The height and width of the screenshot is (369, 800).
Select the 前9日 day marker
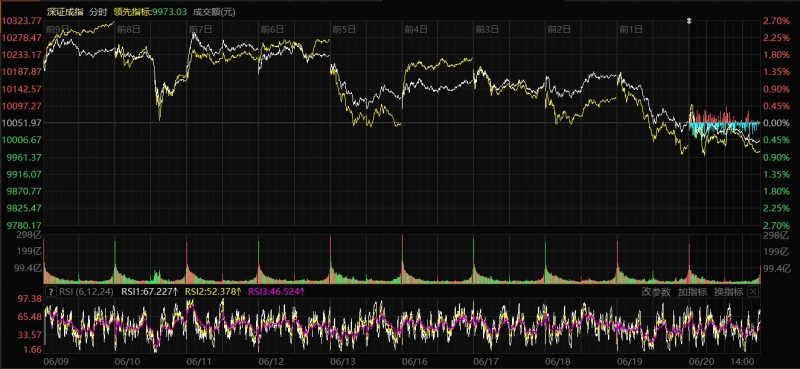tap(57, 29)
